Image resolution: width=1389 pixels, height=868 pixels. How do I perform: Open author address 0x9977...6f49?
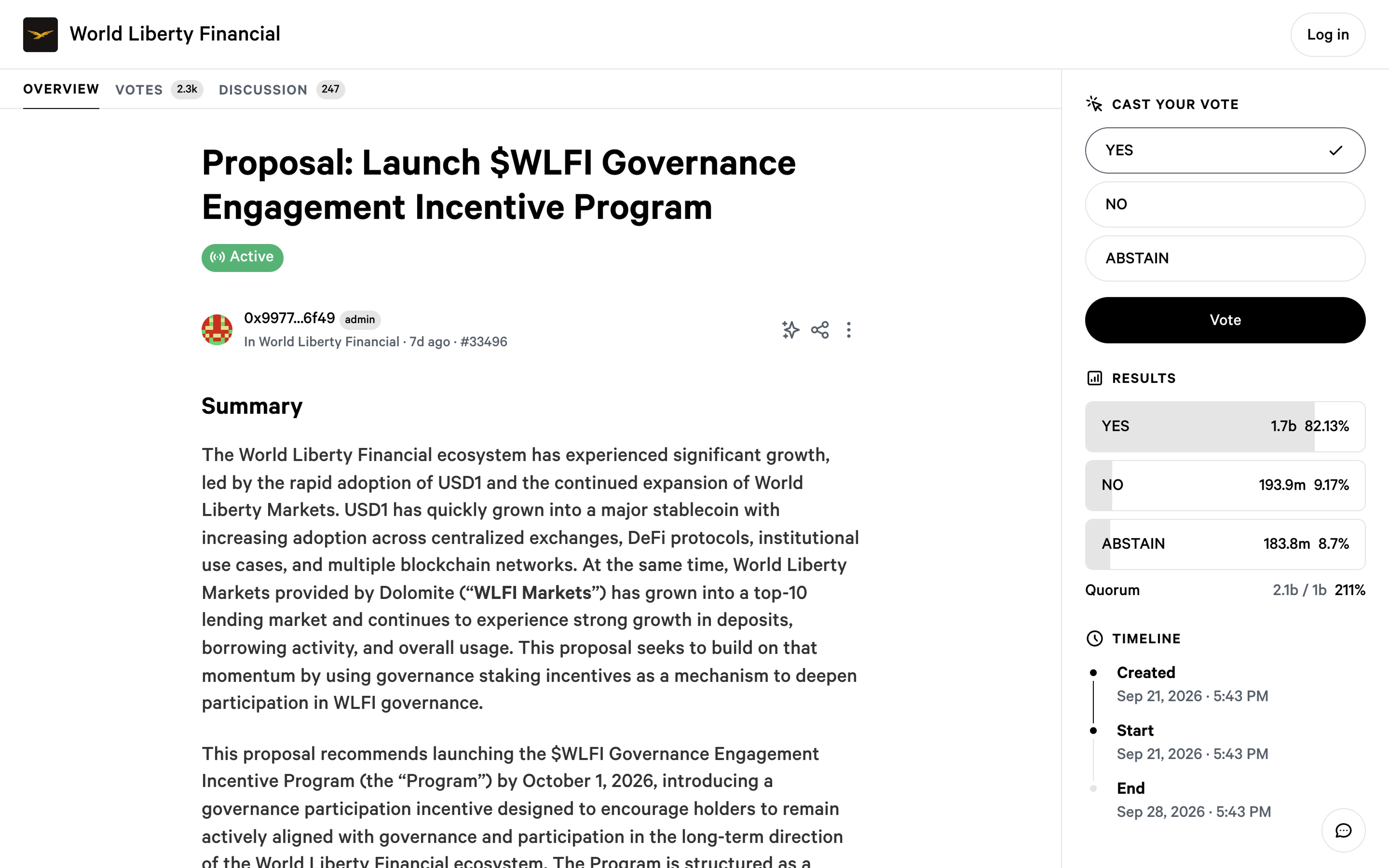coord(289,318)
